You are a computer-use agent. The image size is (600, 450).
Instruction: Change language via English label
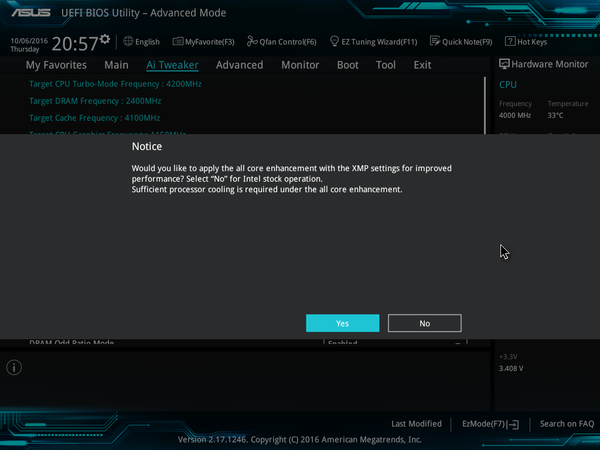tap(147, 42)
